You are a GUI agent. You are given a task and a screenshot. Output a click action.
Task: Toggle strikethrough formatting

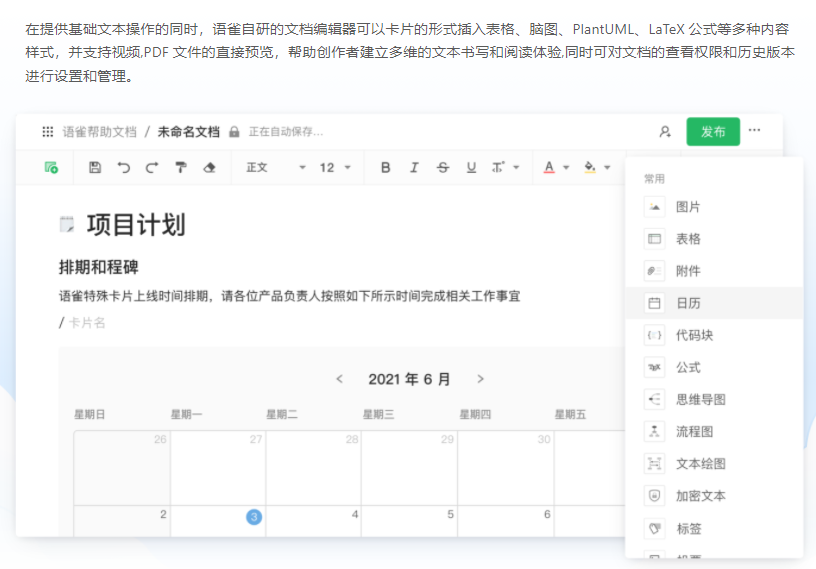(x=443, y=168)
